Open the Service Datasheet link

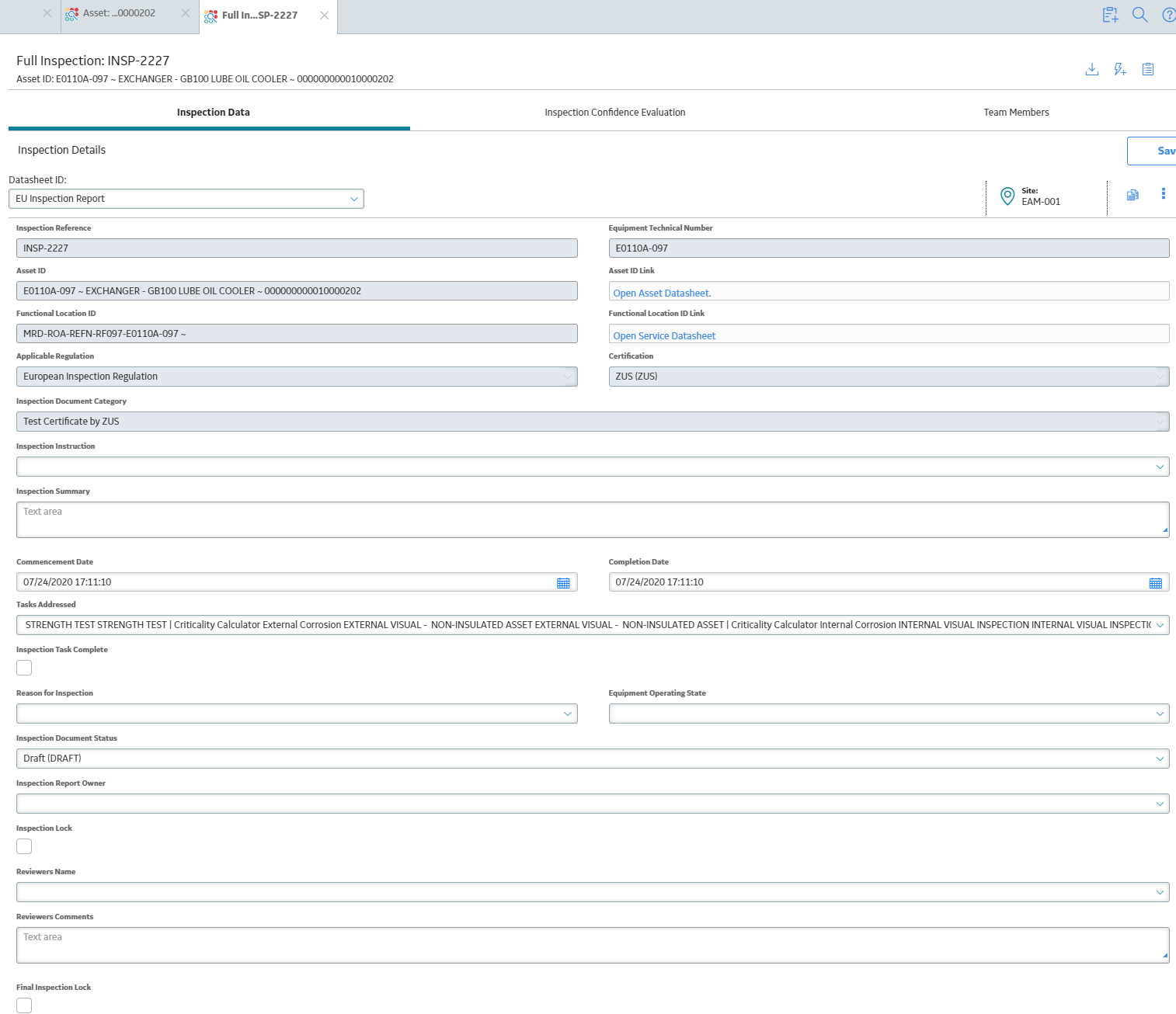coord(664,336)
